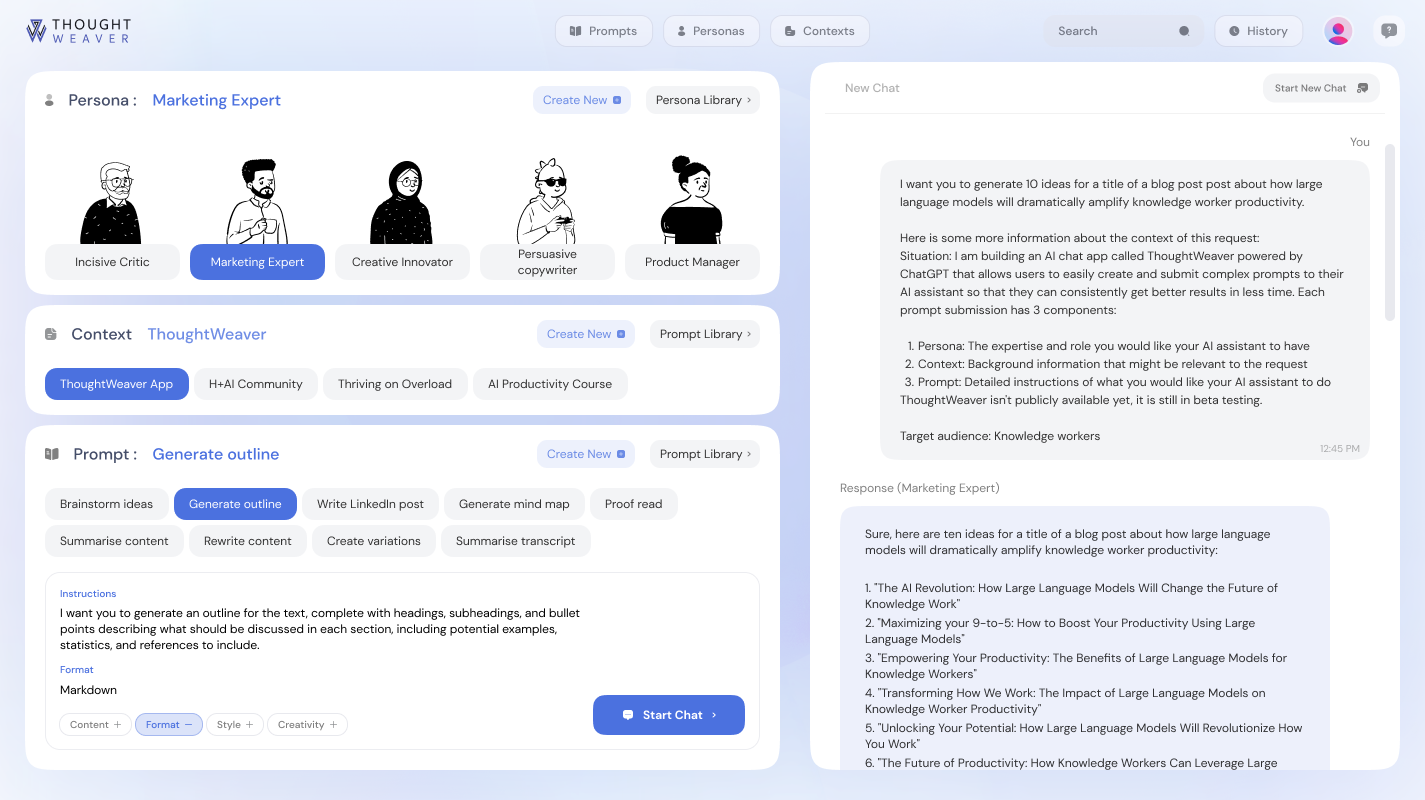
Task: Click the search magnifier icon
Action: point(1184,31)
